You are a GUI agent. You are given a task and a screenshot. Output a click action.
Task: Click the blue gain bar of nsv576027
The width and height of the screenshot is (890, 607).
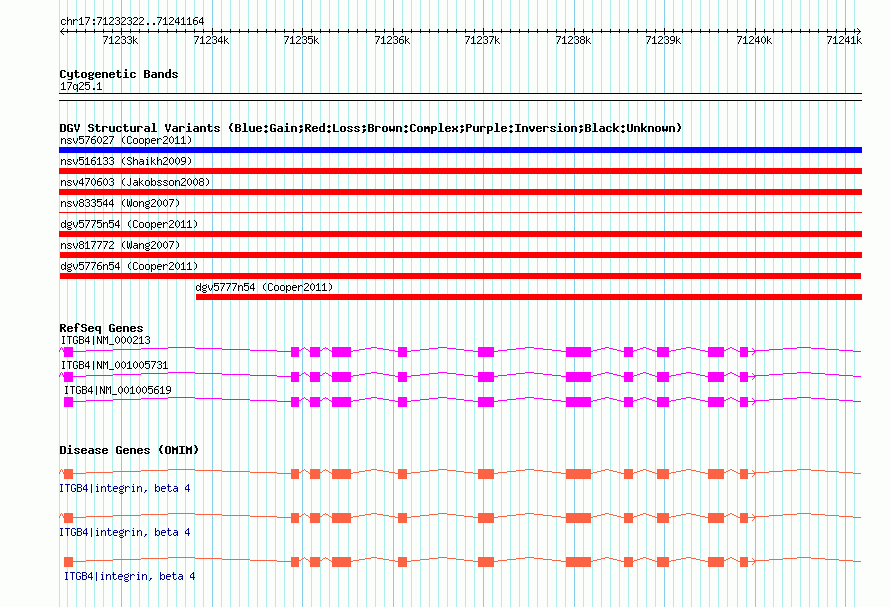tap(460, 150)
